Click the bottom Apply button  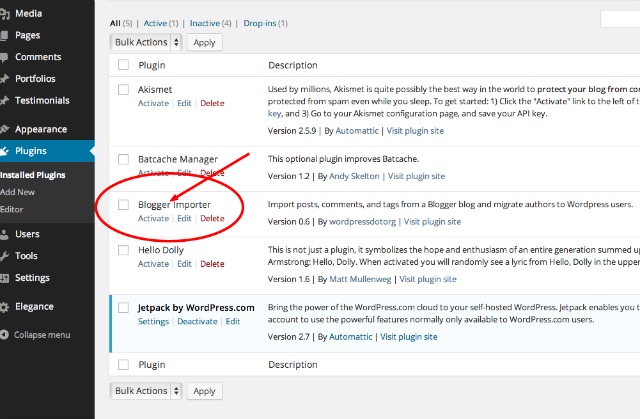pyautogui.click(x=204, y=391)
